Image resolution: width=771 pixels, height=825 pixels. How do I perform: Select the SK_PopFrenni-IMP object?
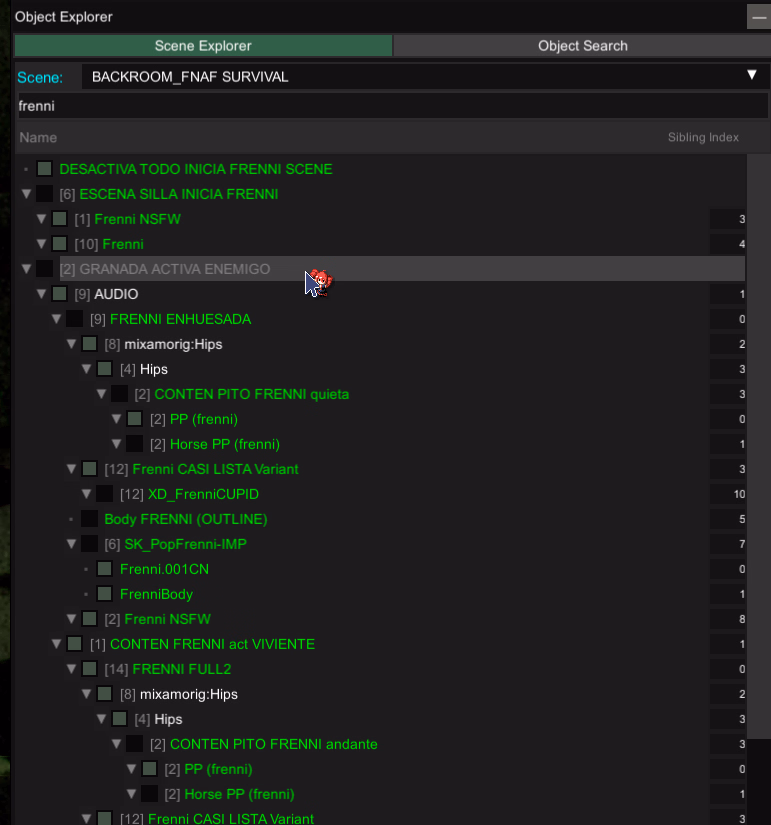tap(185, 544)
